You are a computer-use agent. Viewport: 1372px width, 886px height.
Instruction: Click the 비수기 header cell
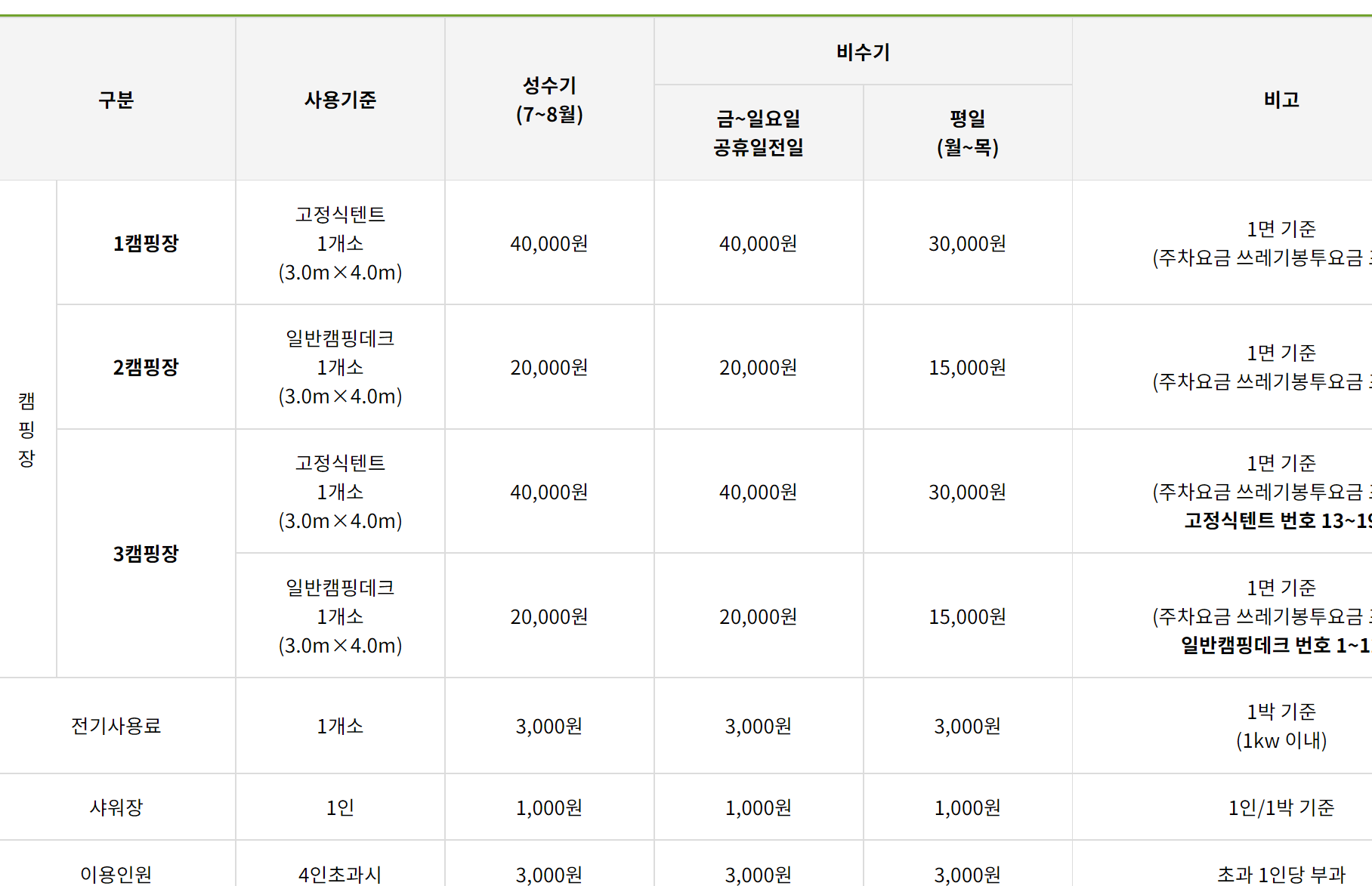tap(863, 52)
